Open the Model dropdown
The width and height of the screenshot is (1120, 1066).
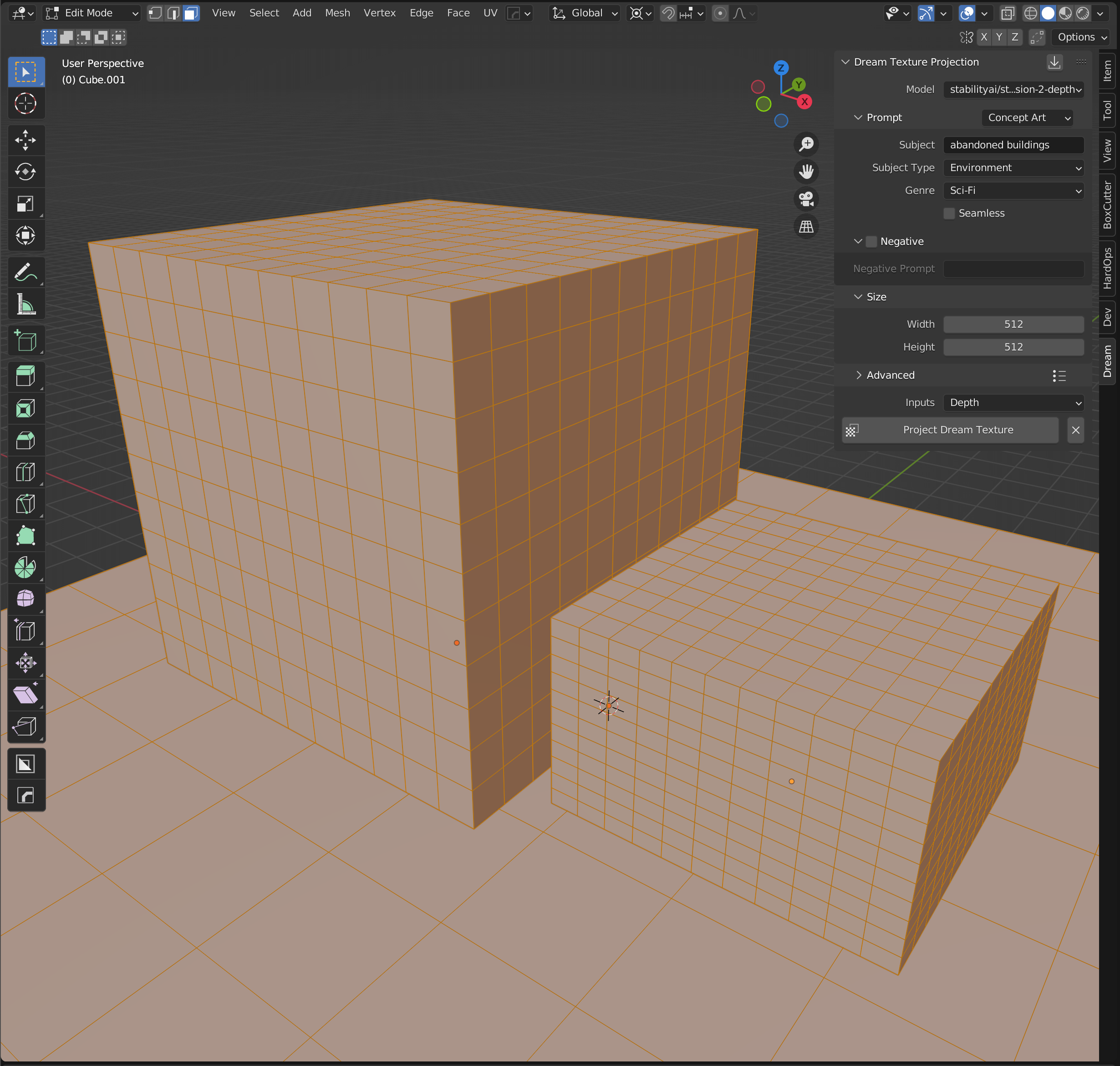[x=1013, y=89]
